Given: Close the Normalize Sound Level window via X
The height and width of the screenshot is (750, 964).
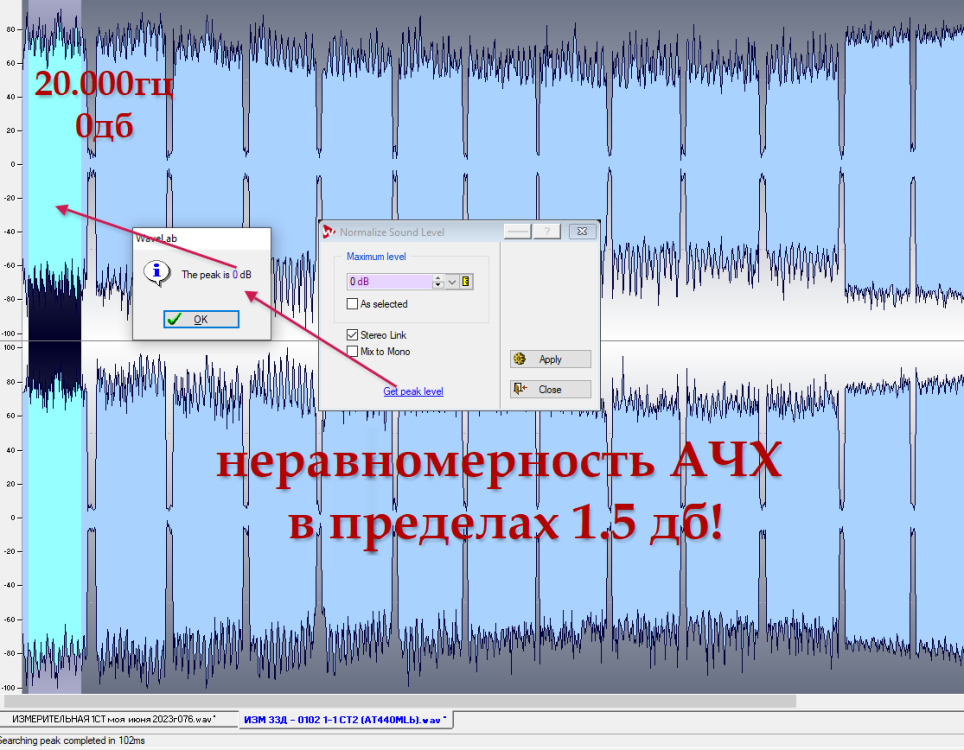Looking at the screenshot, I should click(x=580, y=231).
